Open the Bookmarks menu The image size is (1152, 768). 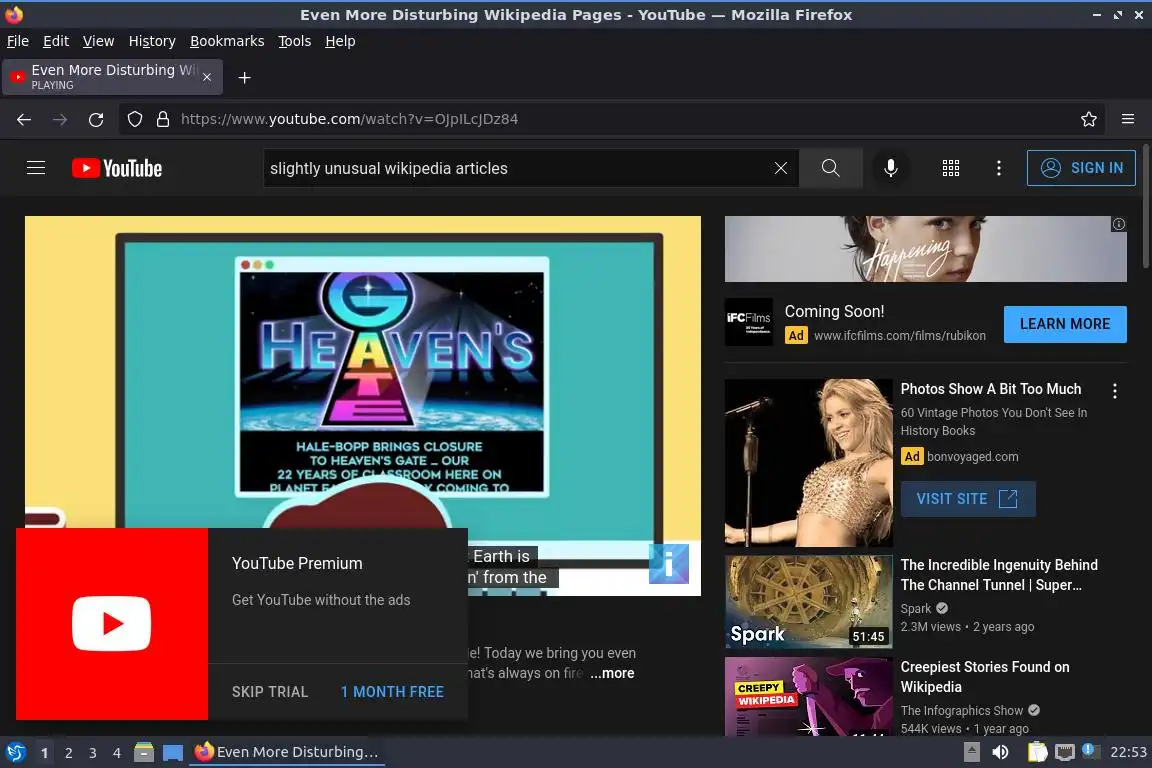[x=227, y=41]
